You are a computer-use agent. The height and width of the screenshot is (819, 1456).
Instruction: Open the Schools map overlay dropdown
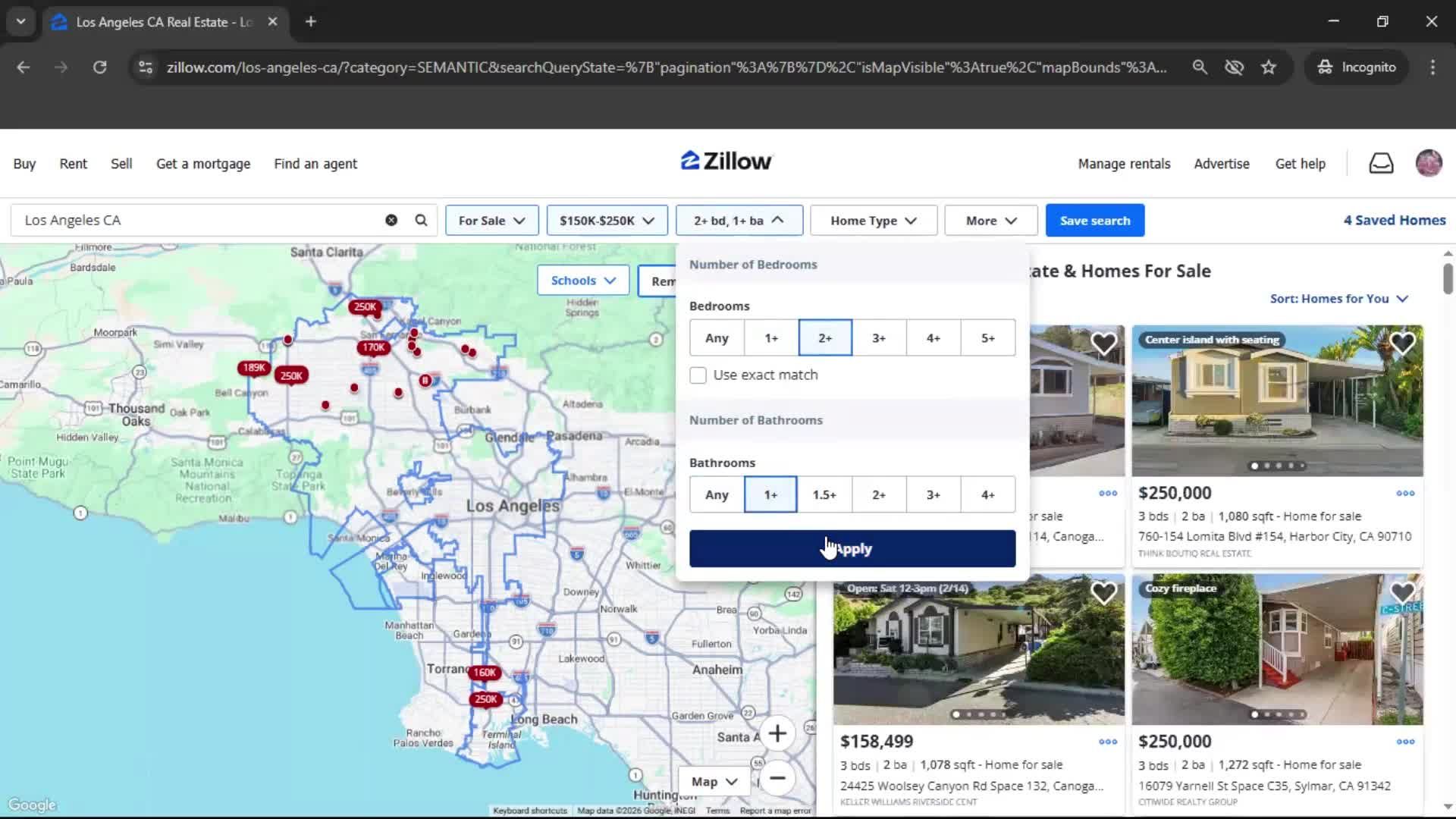pos(582,280)
